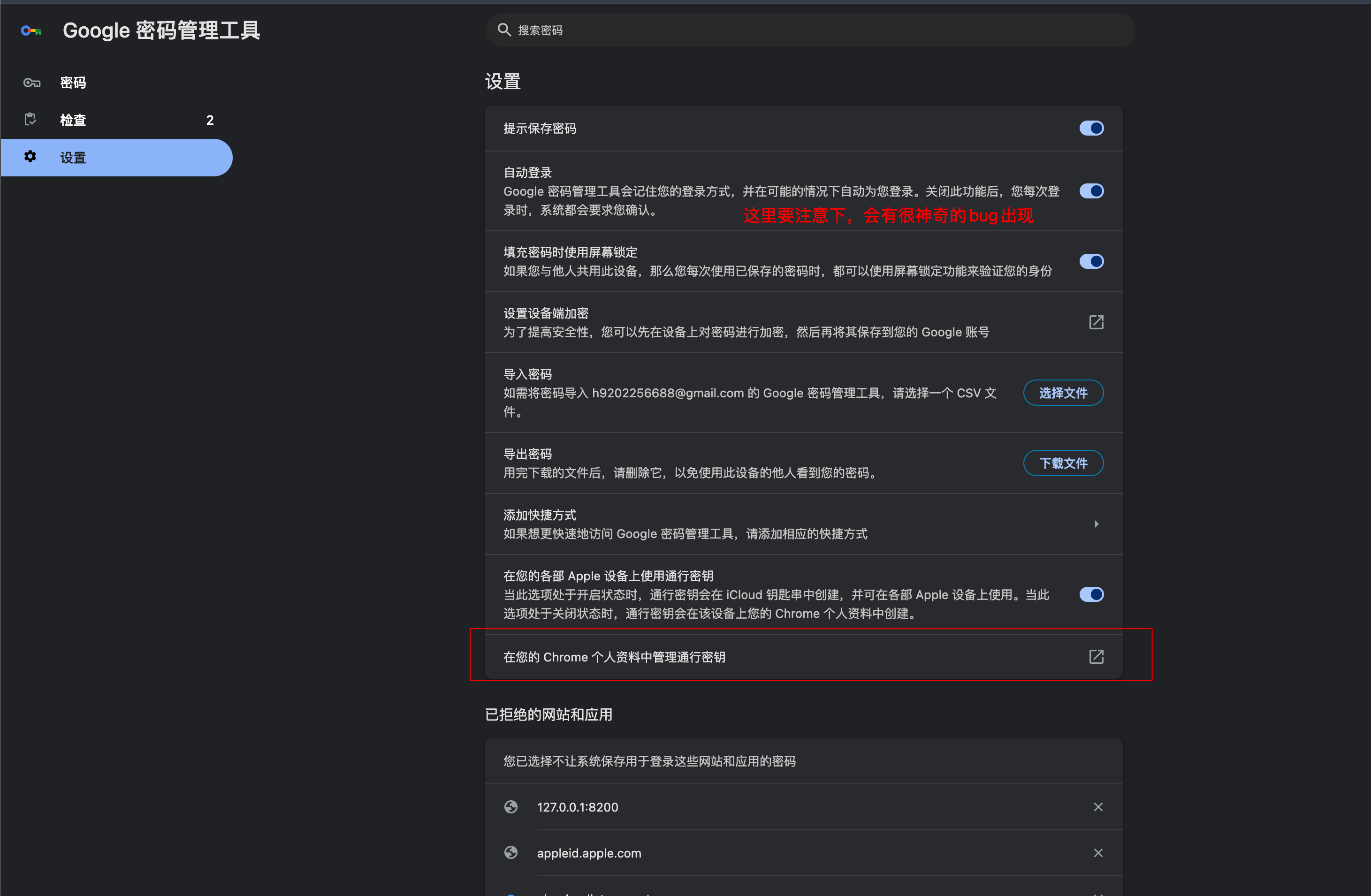1371x896 pixels.
Task: Click the appleid.apple.com entry text
Action: (x=589, y=853)
